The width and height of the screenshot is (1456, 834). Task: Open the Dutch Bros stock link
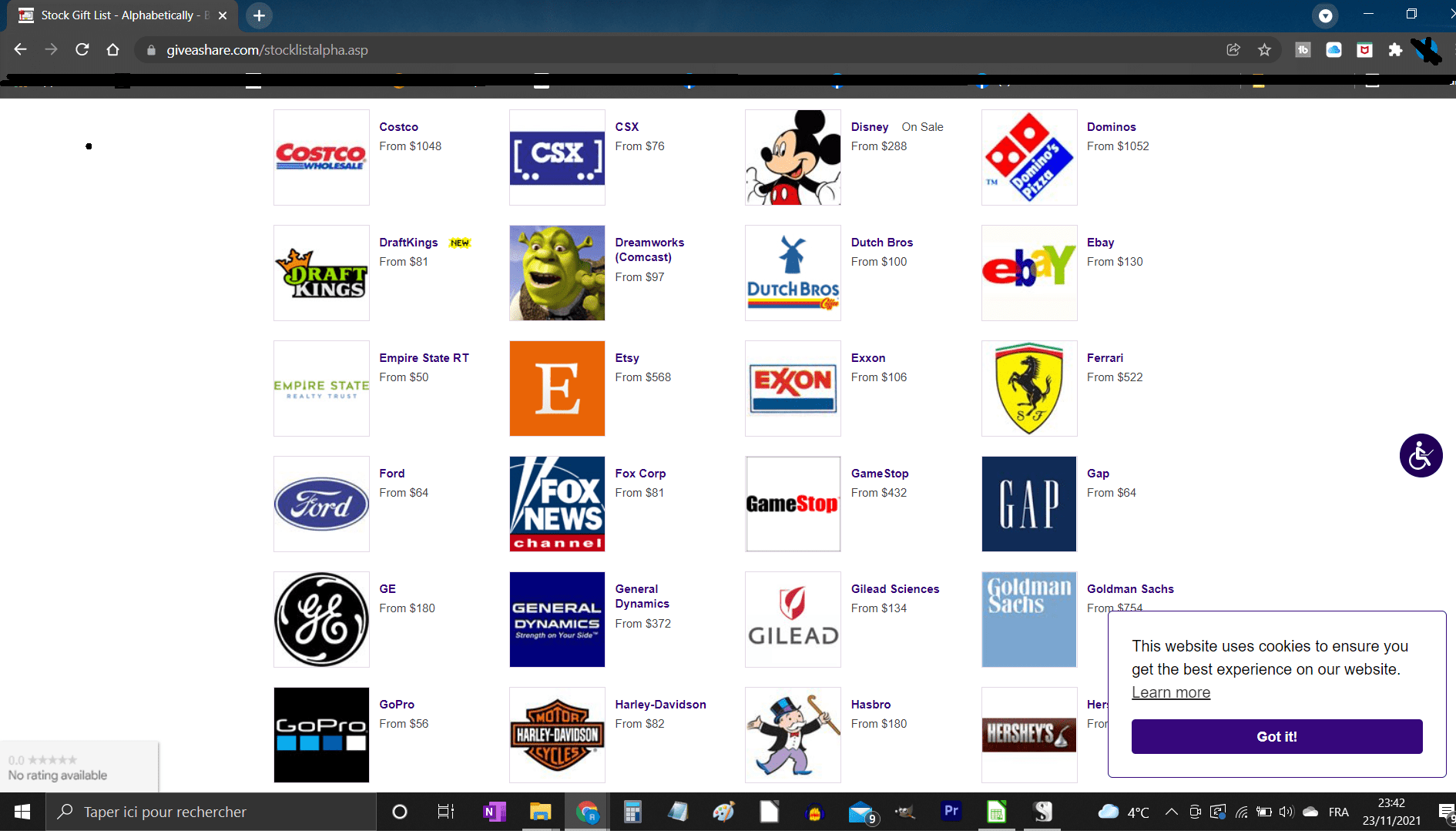[882, 243]
